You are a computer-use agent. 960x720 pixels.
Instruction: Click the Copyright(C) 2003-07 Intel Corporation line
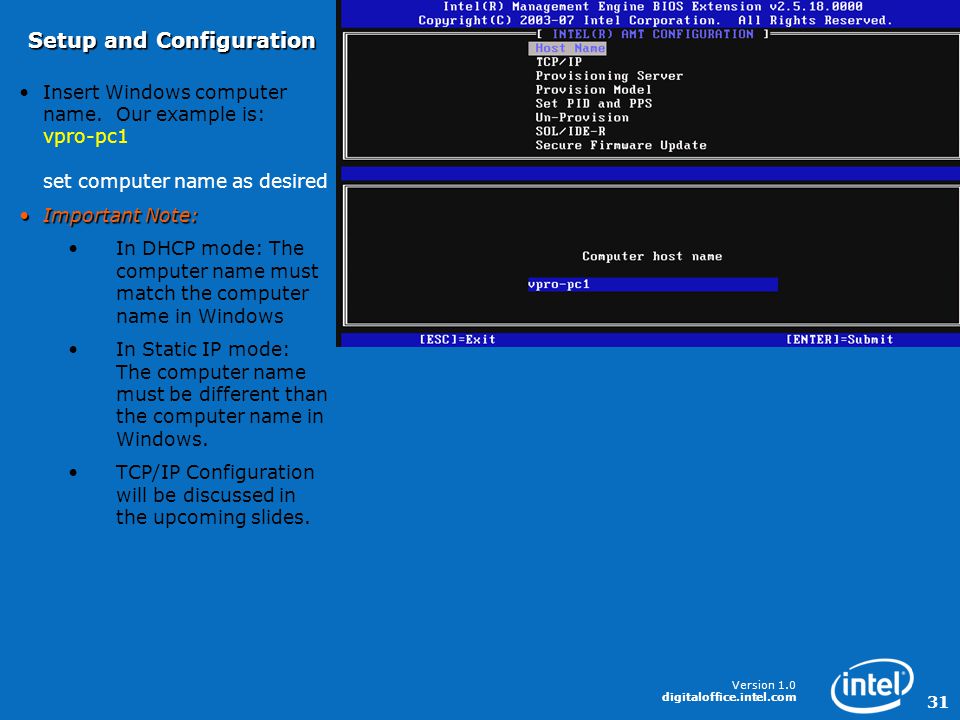(x=655, y=20)
